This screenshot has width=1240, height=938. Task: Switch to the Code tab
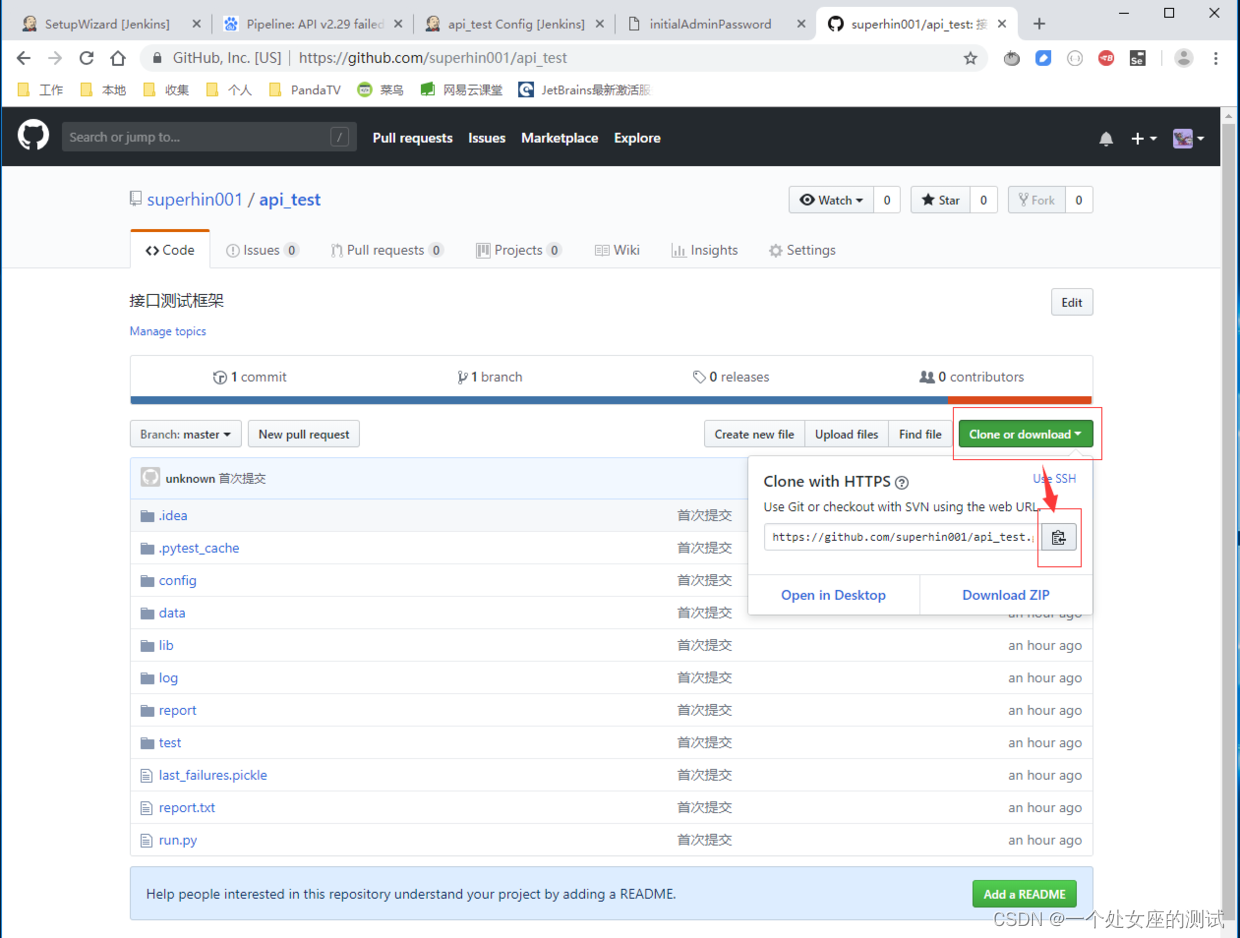coord(170,250)
